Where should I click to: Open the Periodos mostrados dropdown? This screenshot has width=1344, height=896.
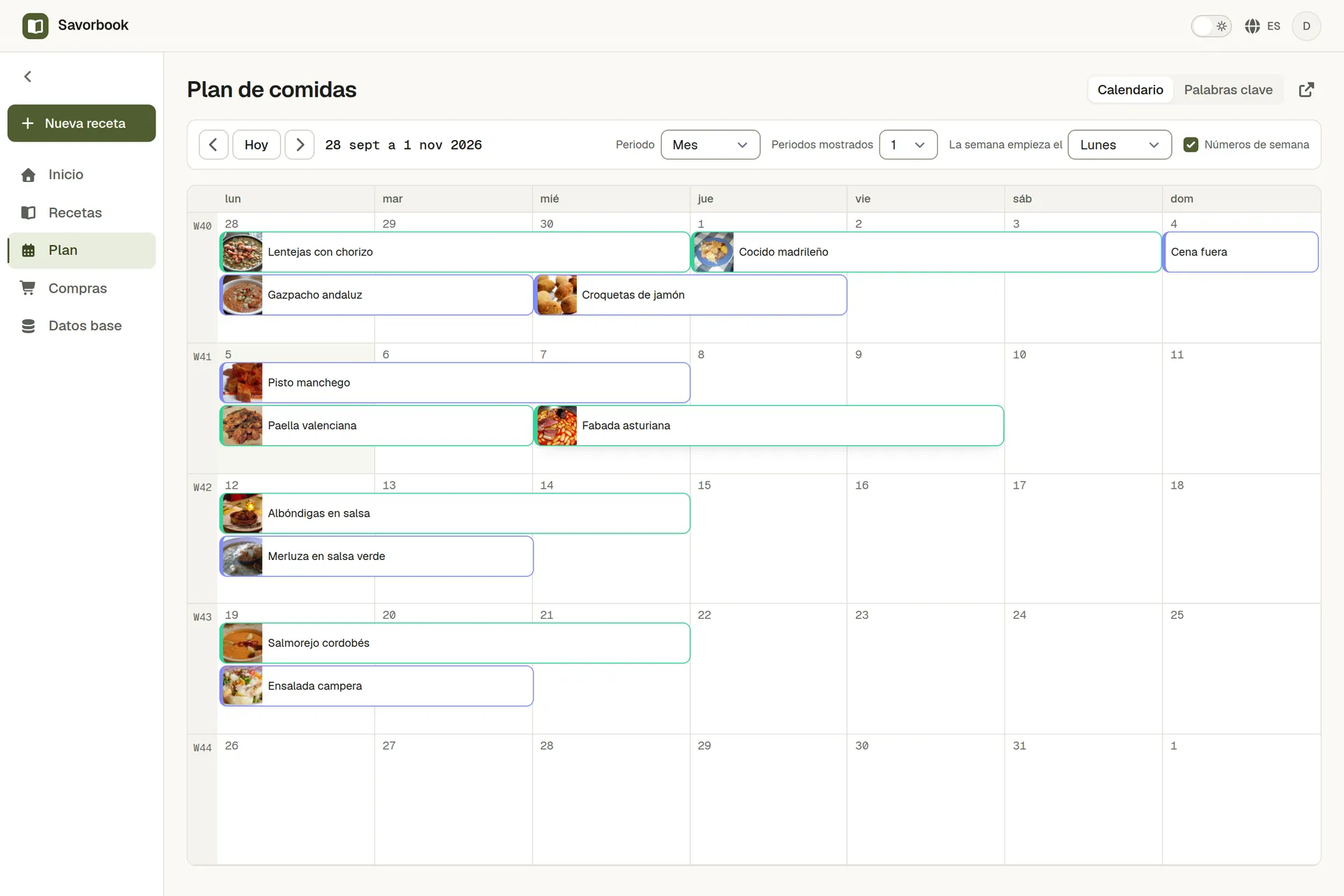click(909, 145)
